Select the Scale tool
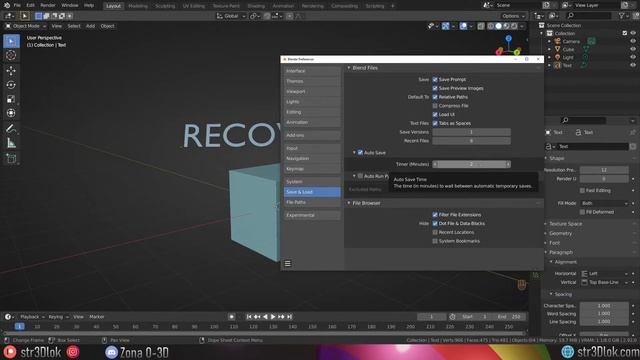This screenshot has width=640, height=360. [x=11, y=99]
